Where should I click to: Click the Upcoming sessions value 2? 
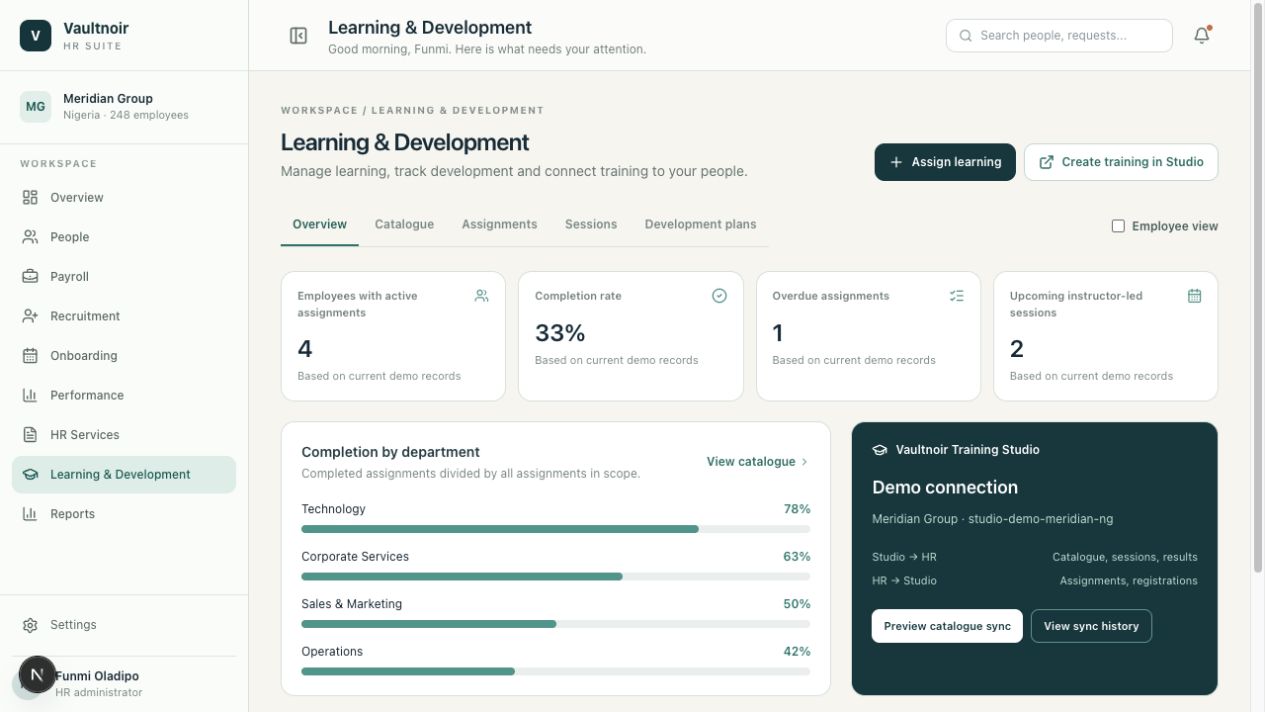point(1017,349)
